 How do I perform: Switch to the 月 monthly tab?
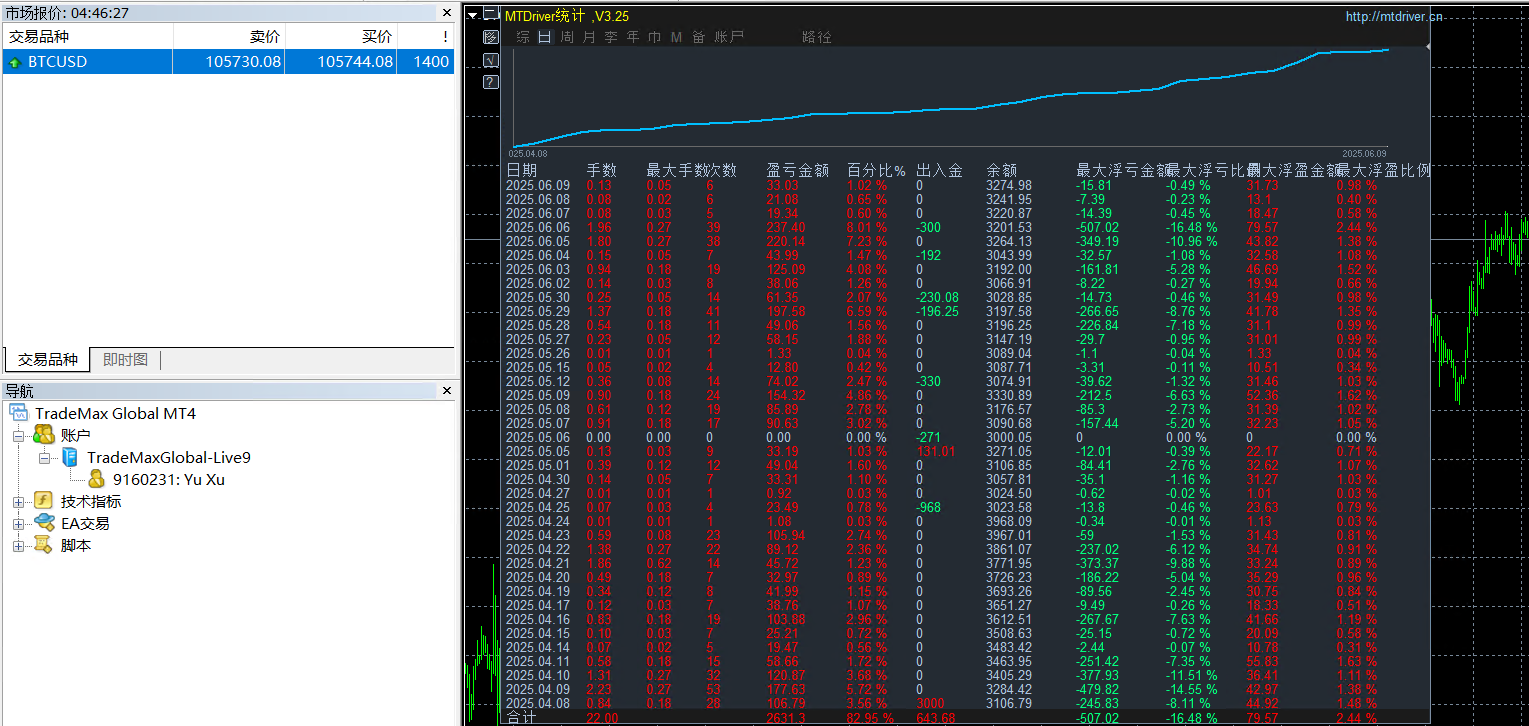[589, 37]
